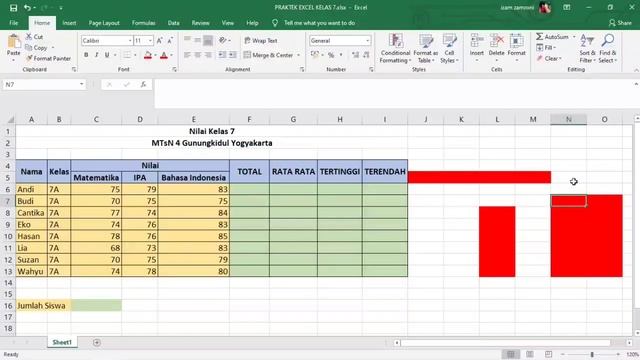
Task: Open the General number format dropdown
Action: [x=367, y=40]
